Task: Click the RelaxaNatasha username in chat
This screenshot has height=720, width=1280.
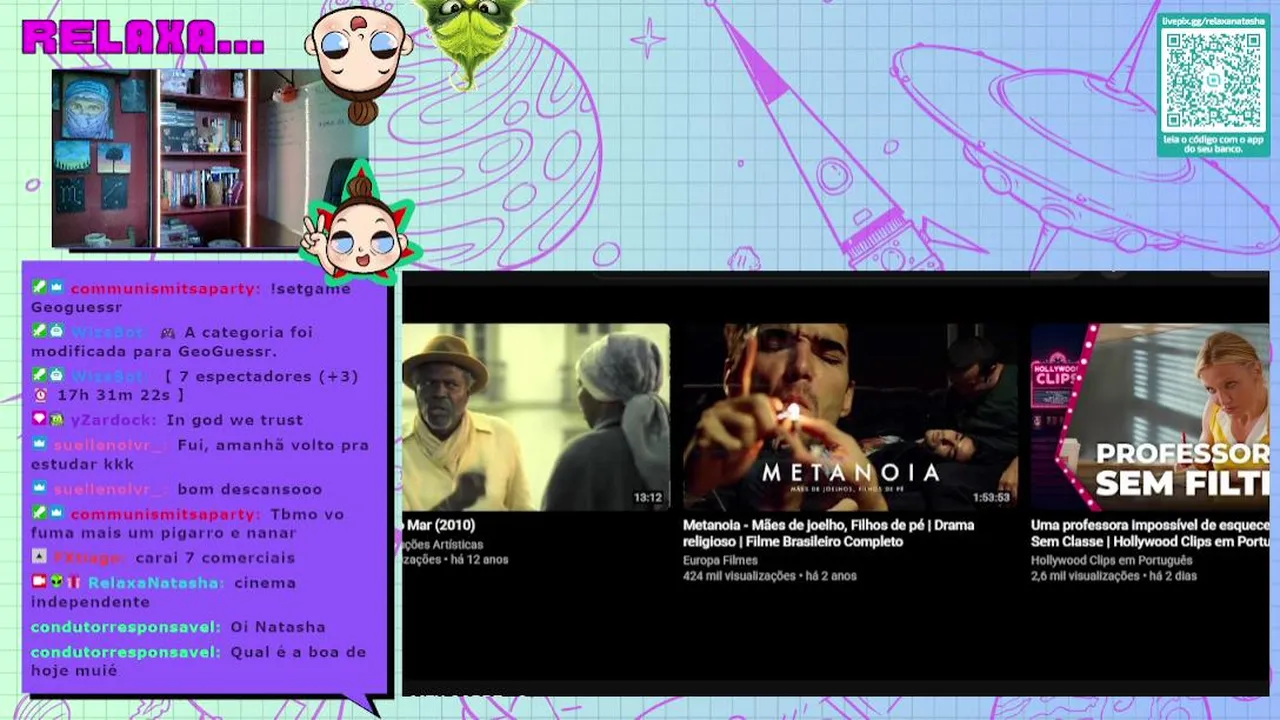Action: (x=154, y=583)
